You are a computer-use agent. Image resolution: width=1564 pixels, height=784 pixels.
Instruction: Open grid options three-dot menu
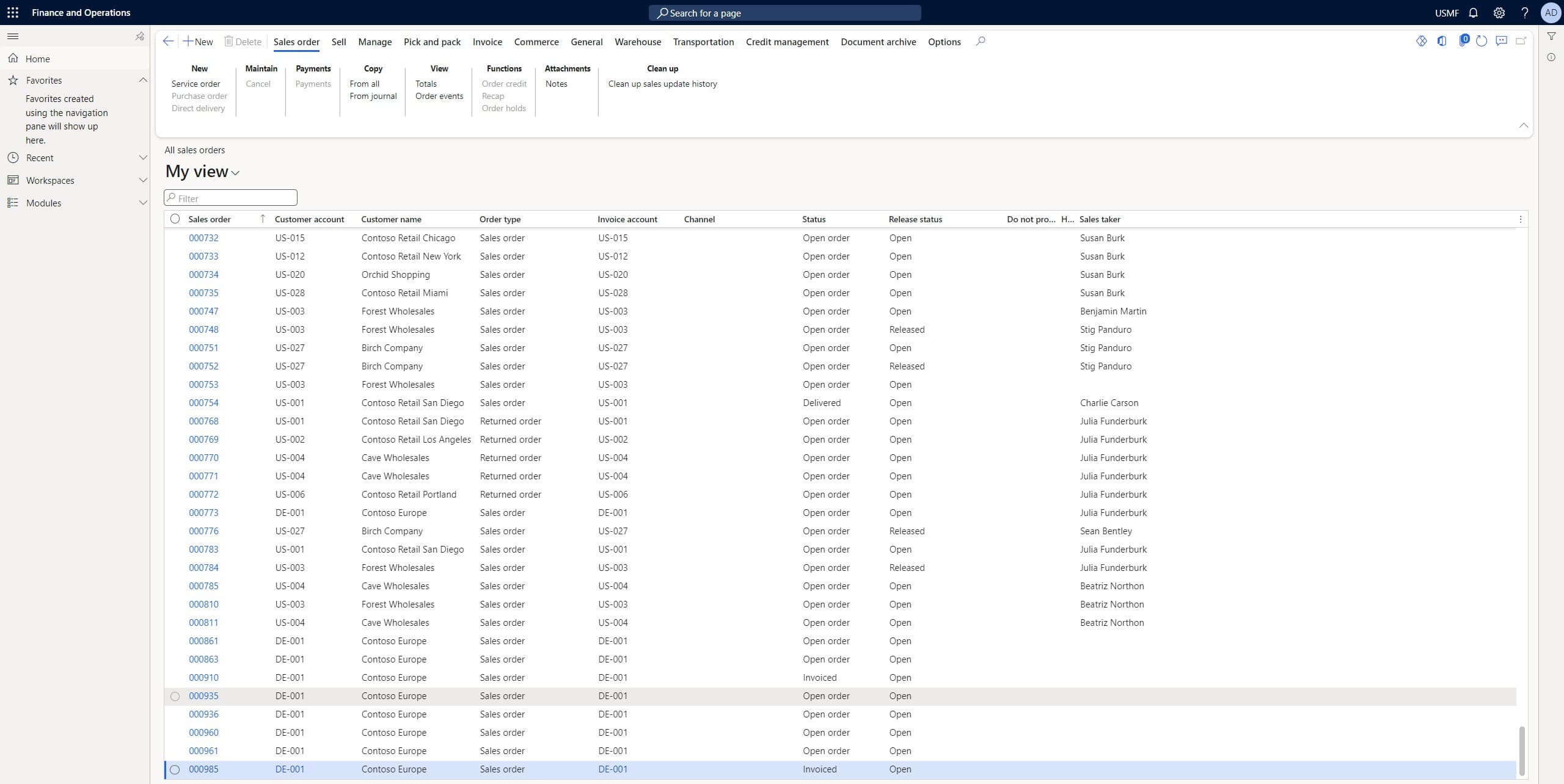pos(1520,219)
